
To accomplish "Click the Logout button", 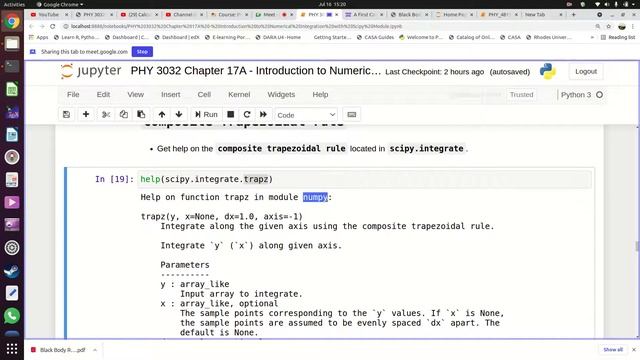I will pyautogui.click(x=586, y=71).
